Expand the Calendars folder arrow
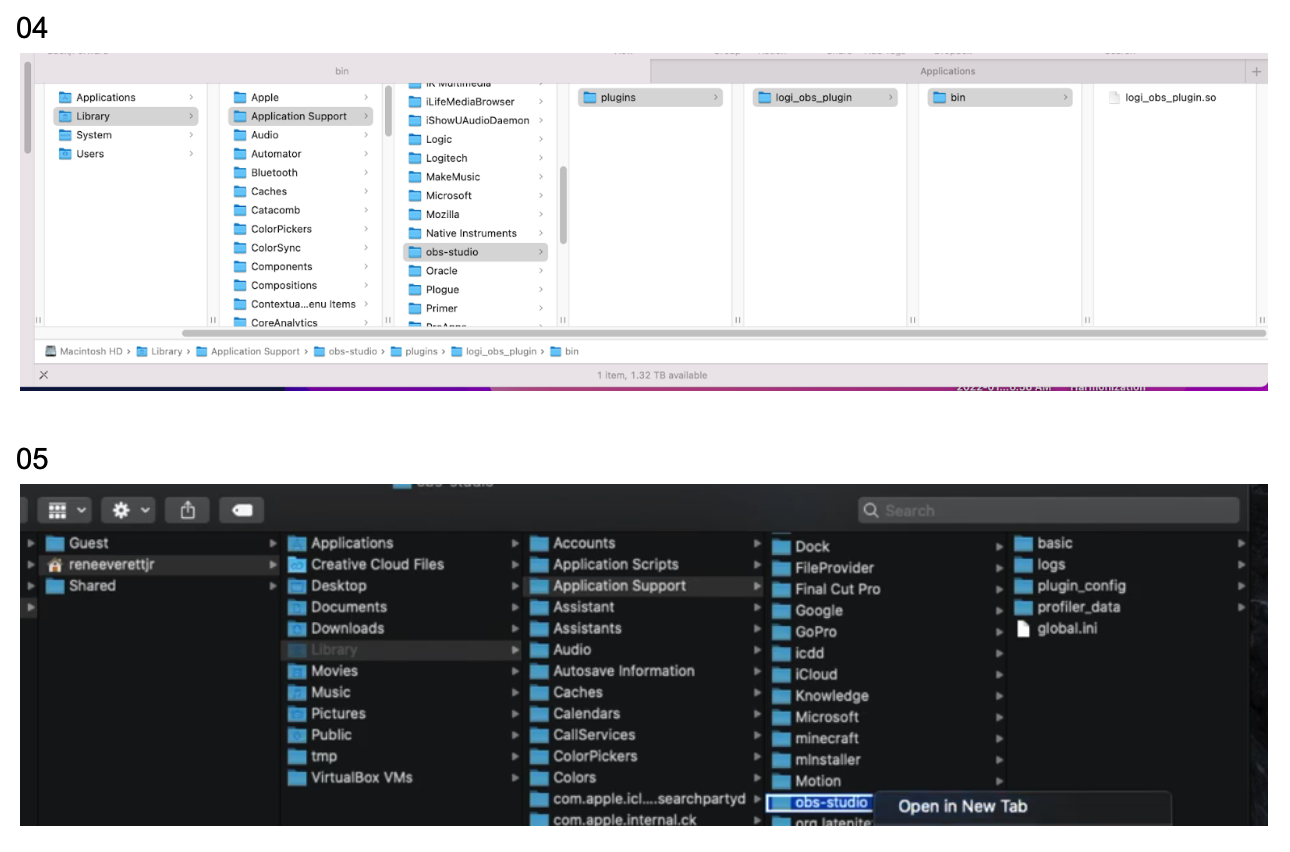The height and width of the screenshot is (852, 1290). click(758, 713)
